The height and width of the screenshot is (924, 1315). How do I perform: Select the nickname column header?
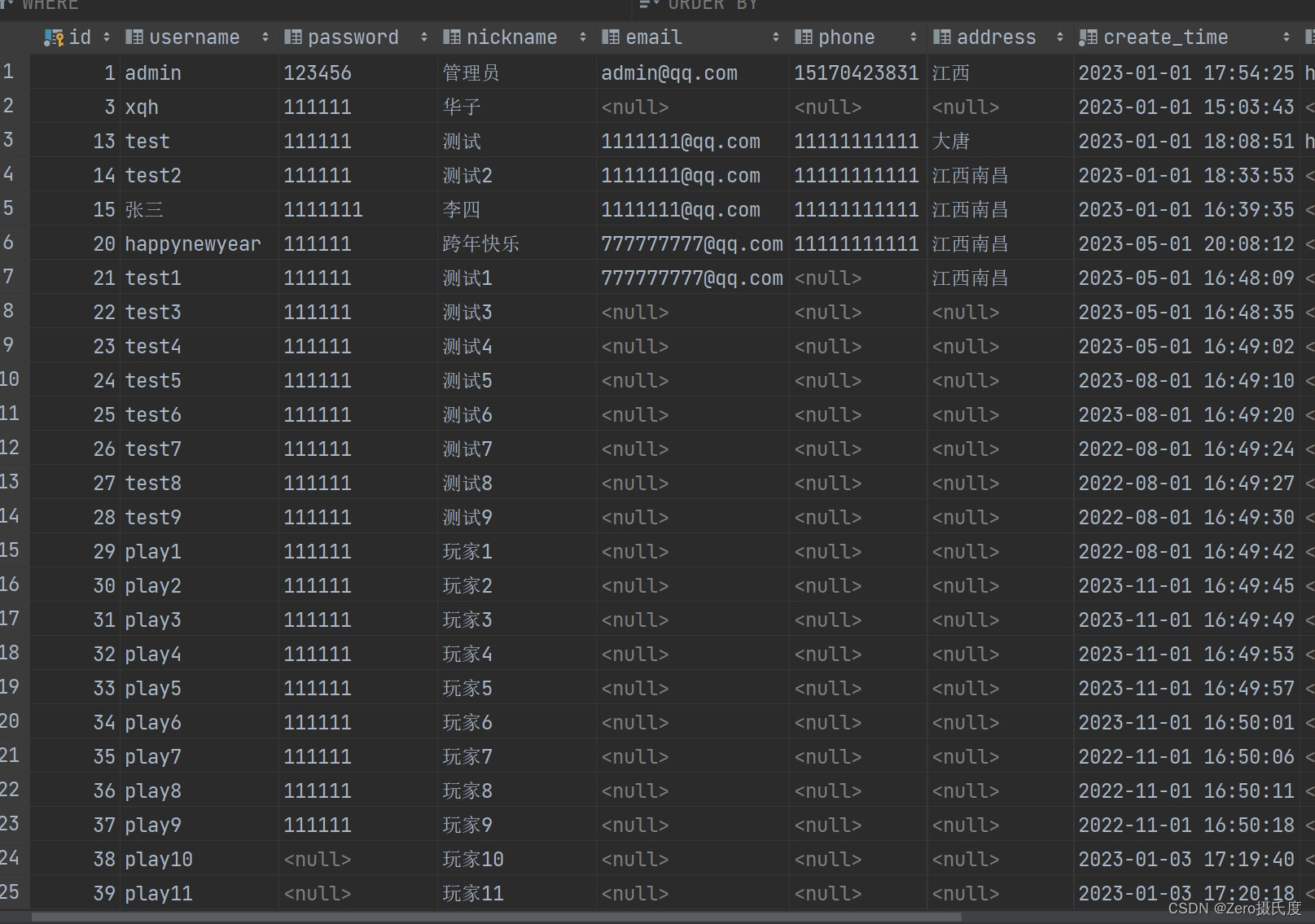coord(516,37)
